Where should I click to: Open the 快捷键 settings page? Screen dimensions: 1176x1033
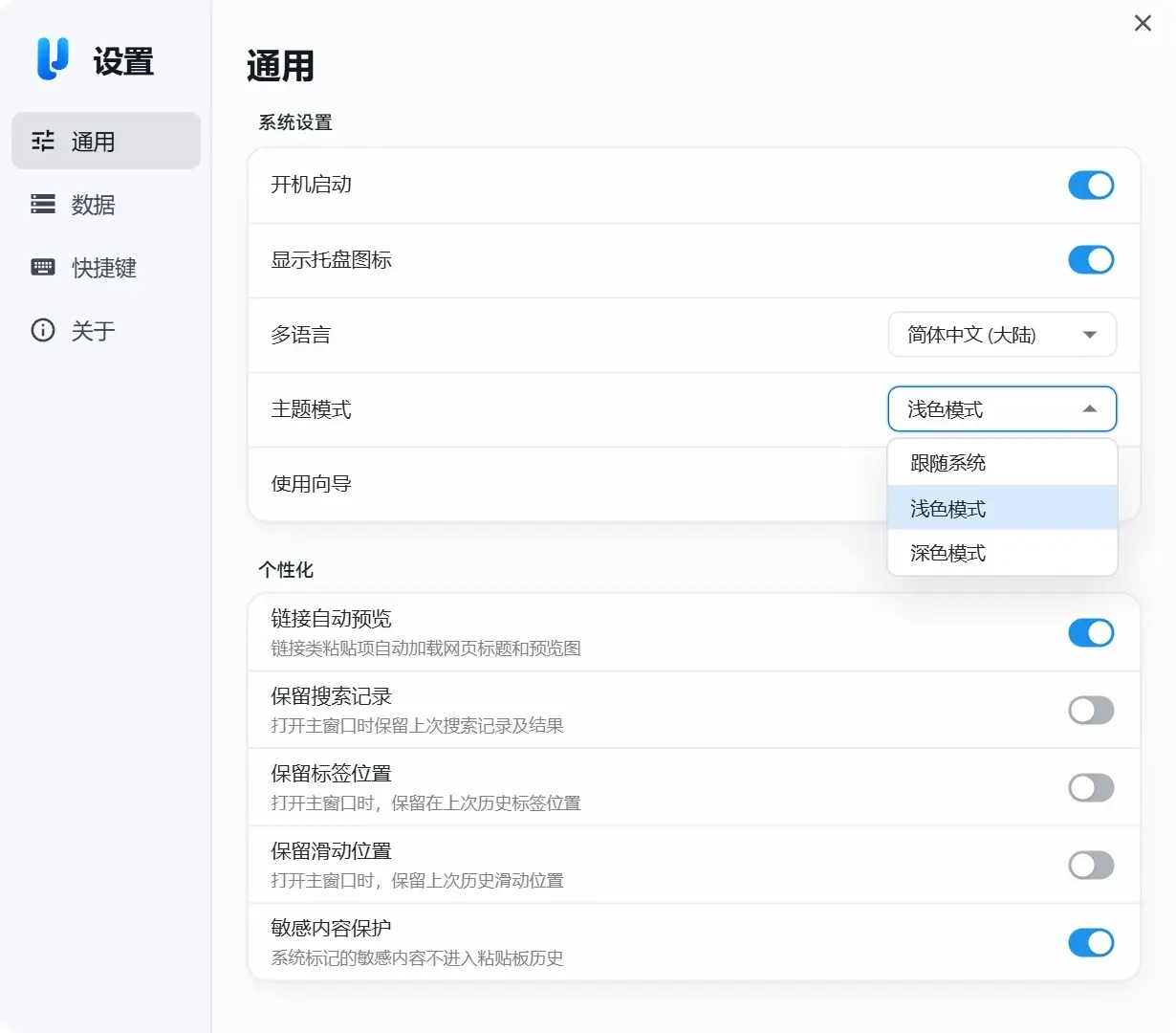[106, 267]
